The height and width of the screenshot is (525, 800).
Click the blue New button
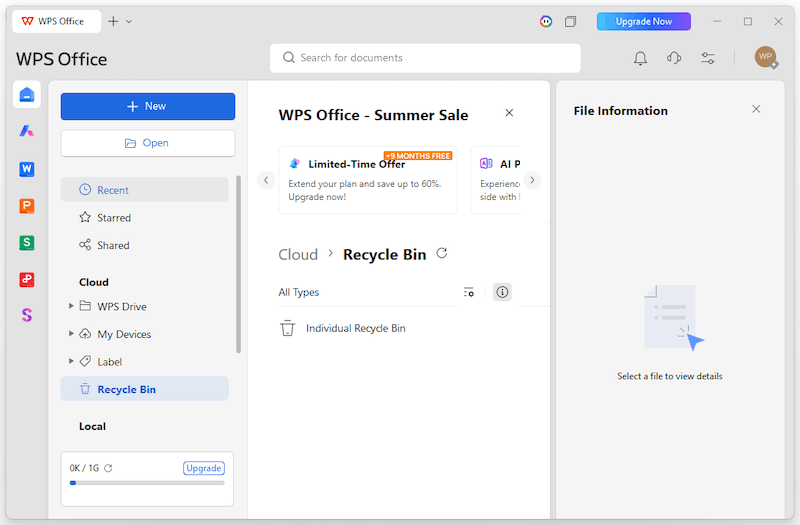pyautogui.click(x=148, y=106)
